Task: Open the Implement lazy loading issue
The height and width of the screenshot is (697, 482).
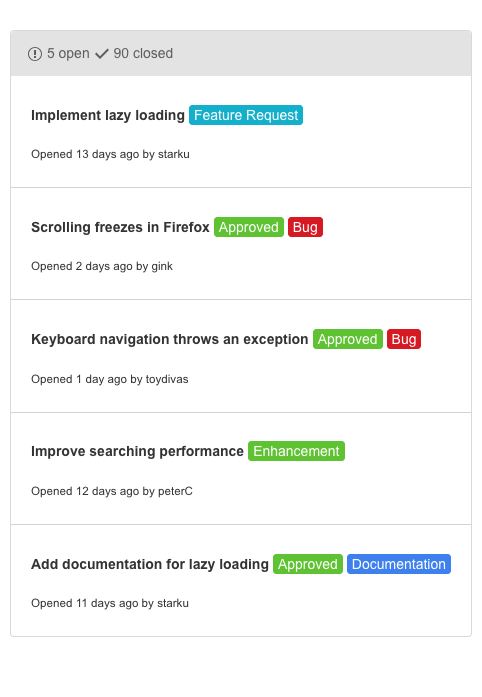Action: 108,115
